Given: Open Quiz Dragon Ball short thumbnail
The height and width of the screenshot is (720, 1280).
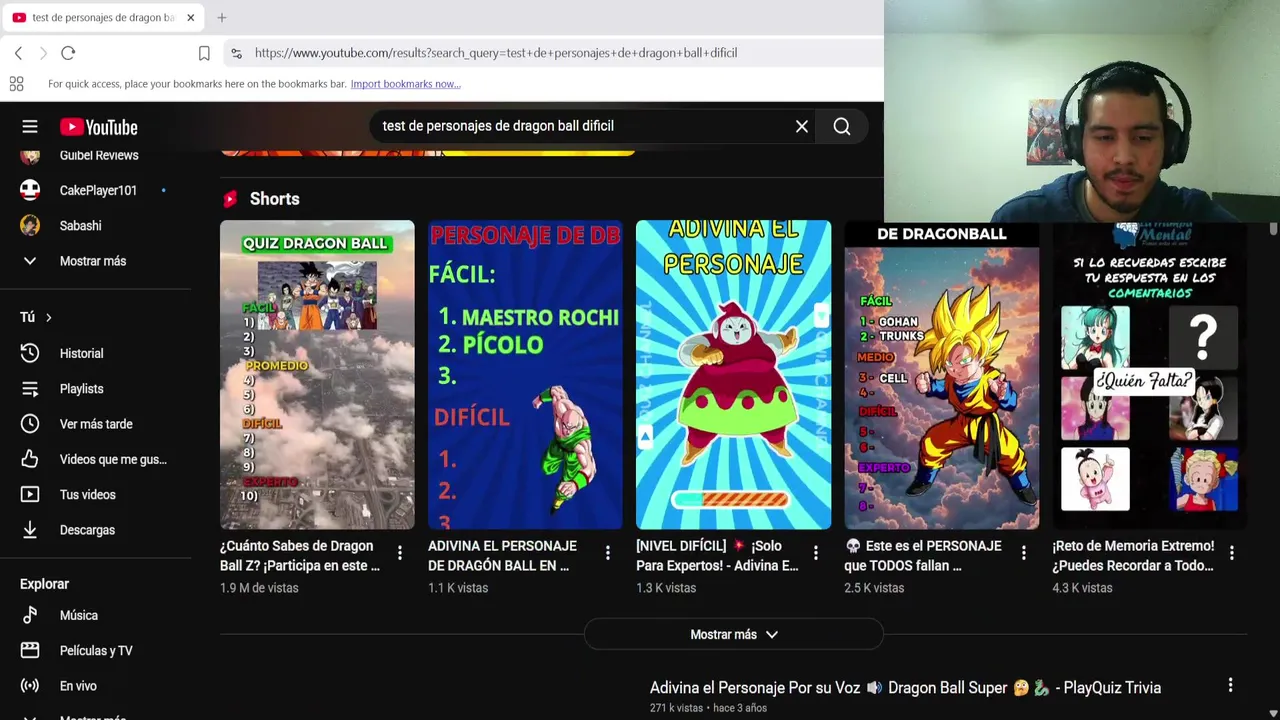Looking at the screenshot, I should click(317, 375).
